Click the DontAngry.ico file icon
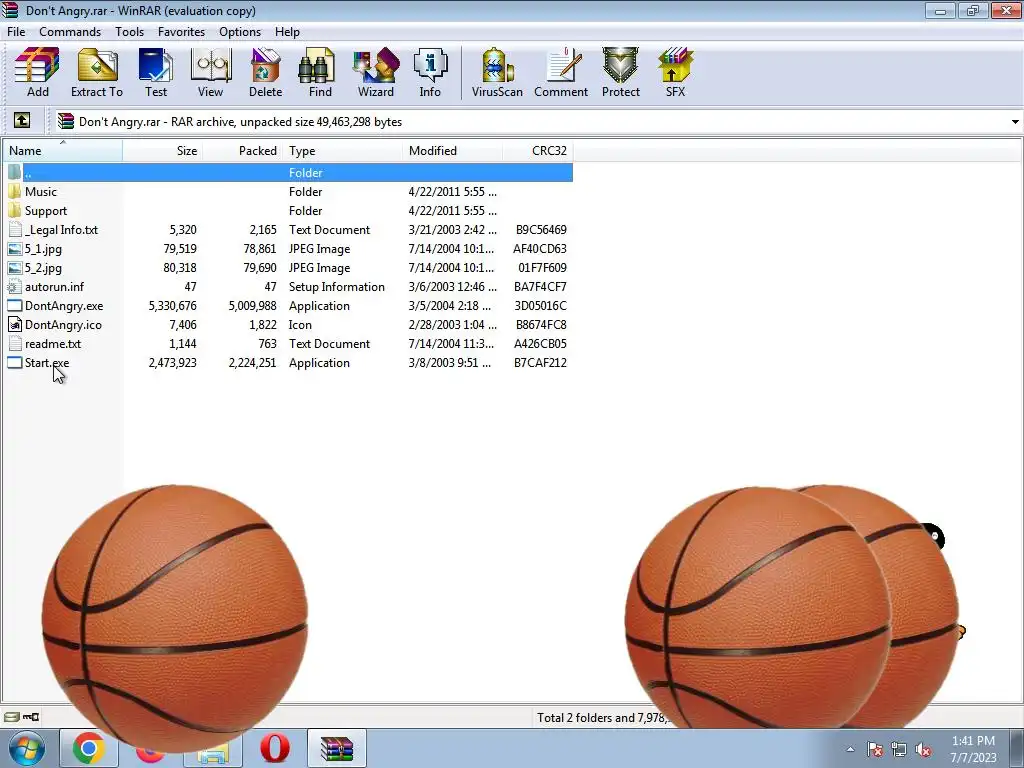 tap(14, 325)
